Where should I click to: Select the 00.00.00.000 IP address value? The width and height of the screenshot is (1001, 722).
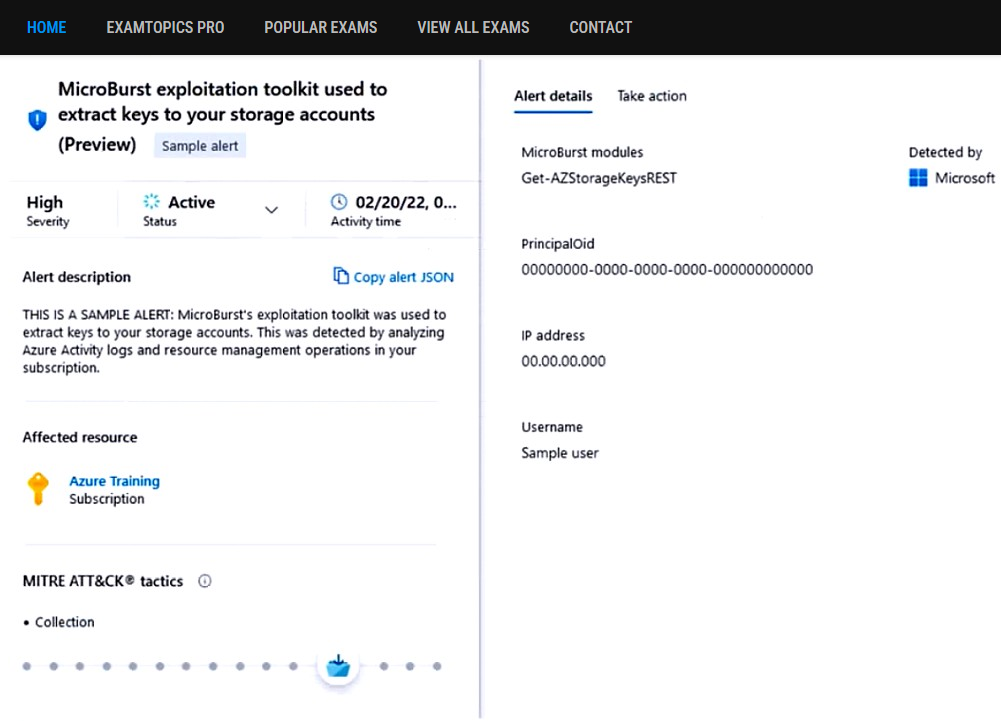tap(564, 361)
